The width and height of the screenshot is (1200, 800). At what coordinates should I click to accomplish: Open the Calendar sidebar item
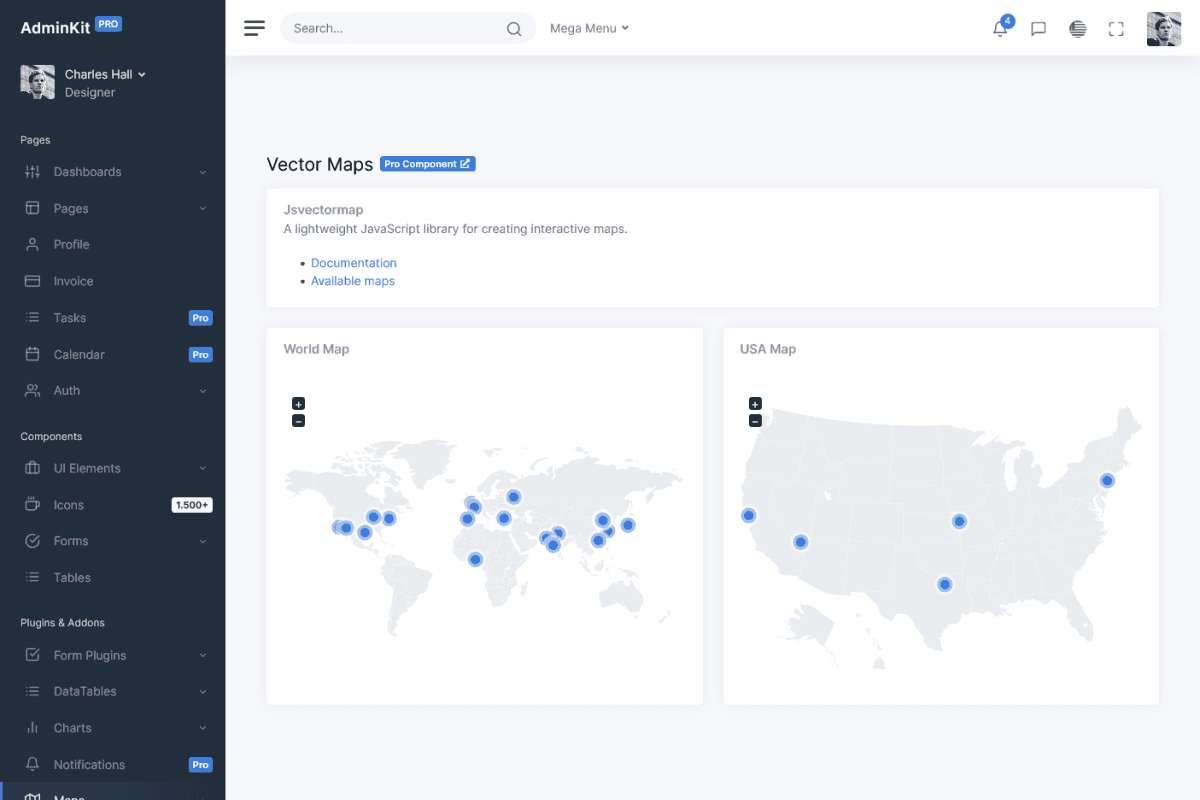tap(112, 354)
